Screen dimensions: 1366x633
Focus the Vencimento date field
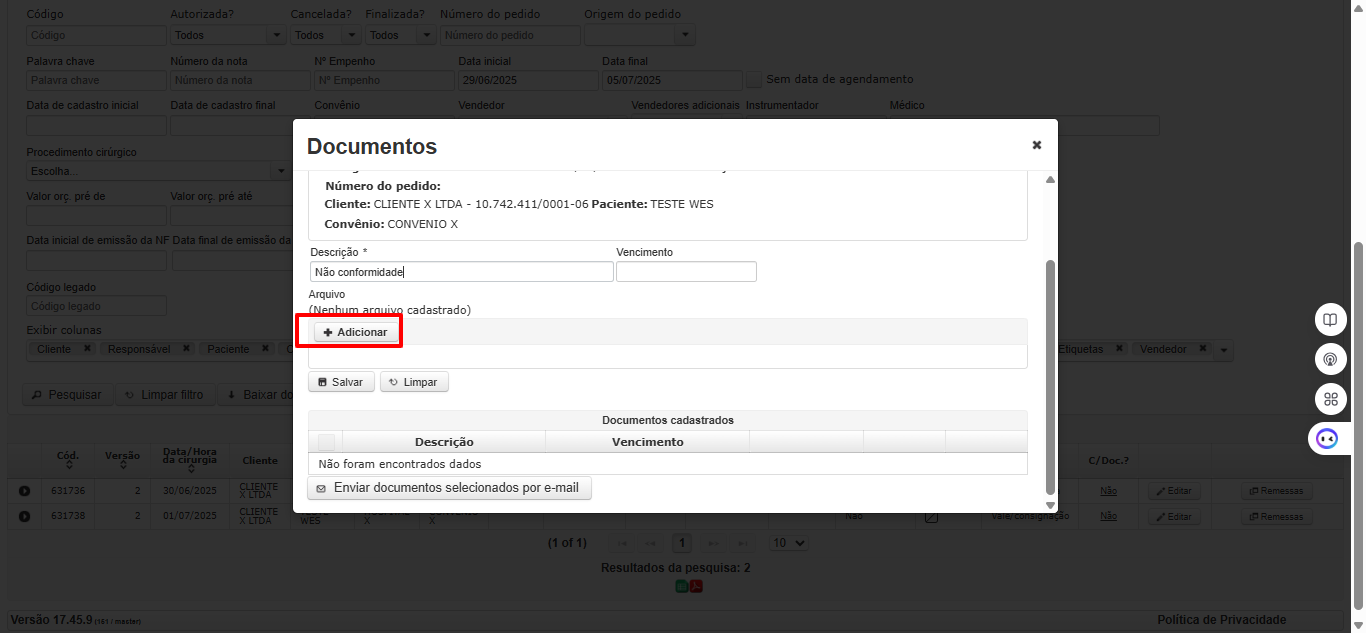686,272
